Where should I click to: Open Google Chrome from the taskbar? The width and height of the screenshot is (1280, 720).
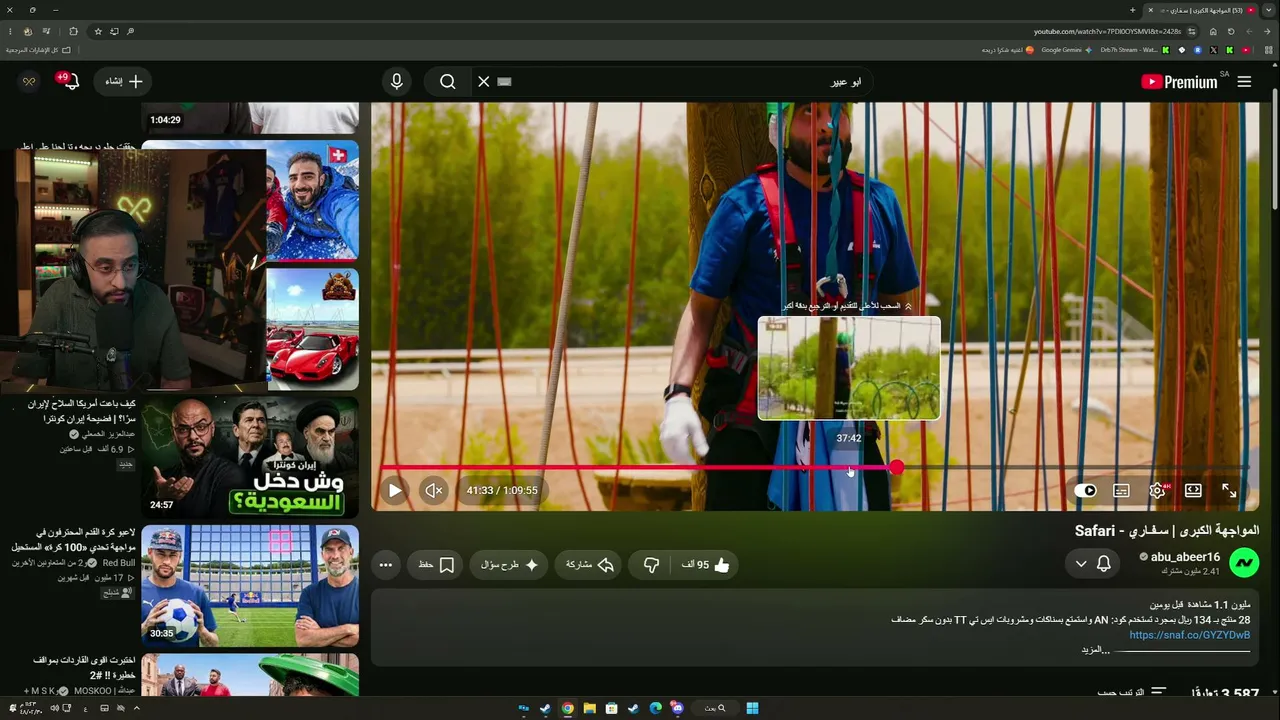[567, 708]
